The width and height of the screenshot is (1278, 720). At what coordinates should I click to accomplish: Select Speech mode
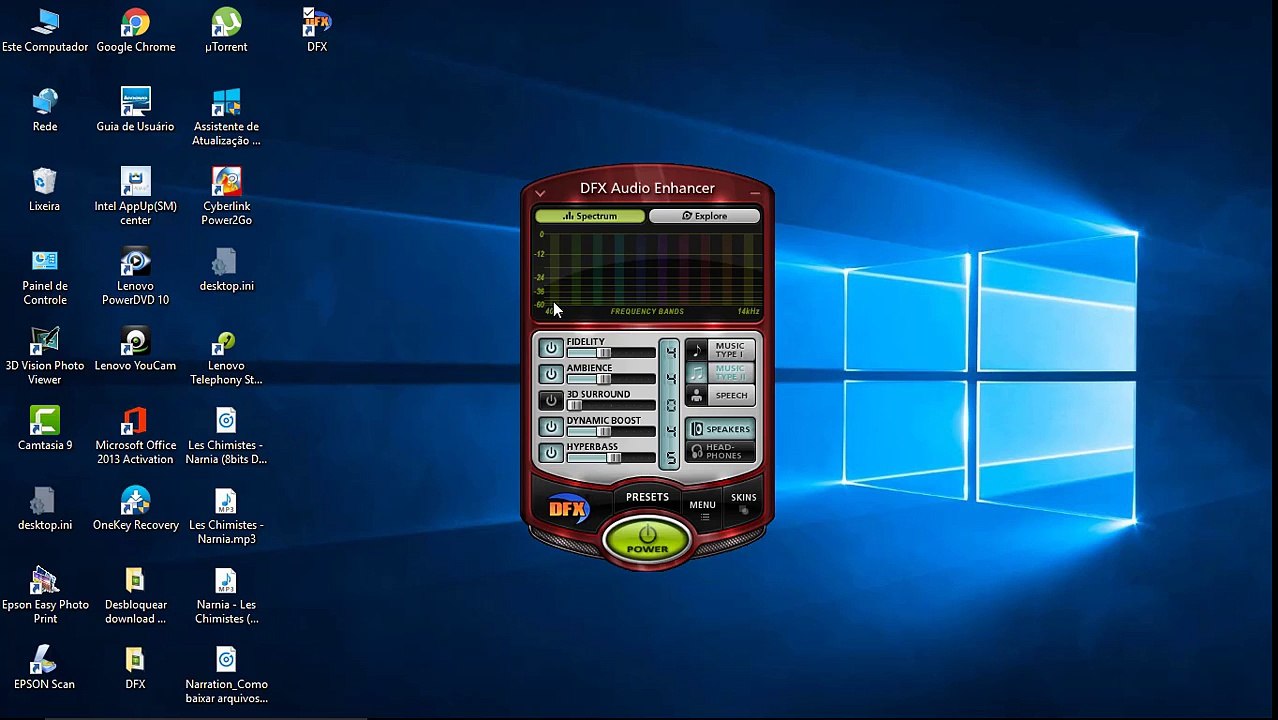[720, 395]
